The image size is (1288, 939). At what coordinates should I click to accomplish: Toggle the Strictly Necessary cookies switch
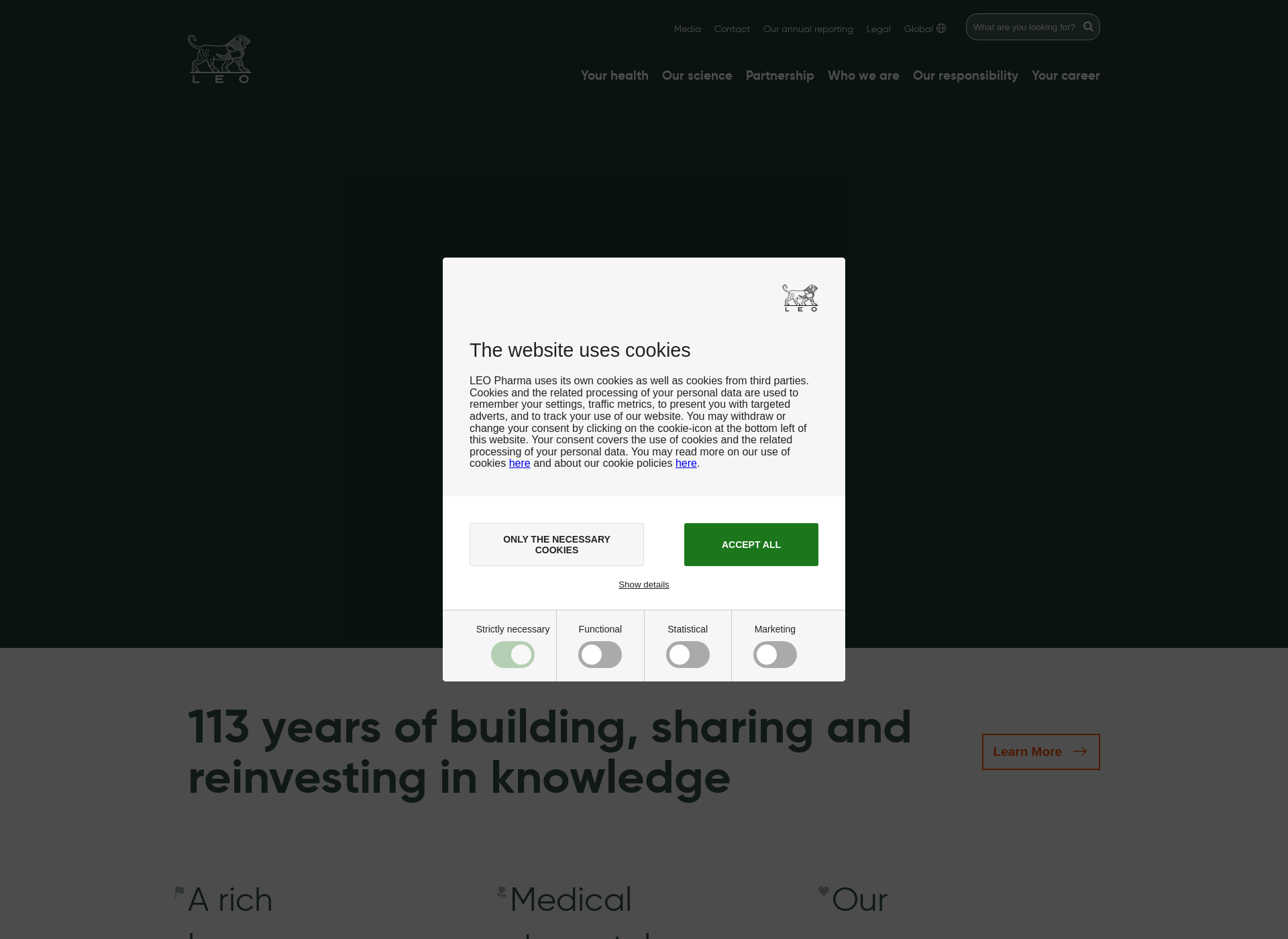pyautogui.click(x=512, y=654)
